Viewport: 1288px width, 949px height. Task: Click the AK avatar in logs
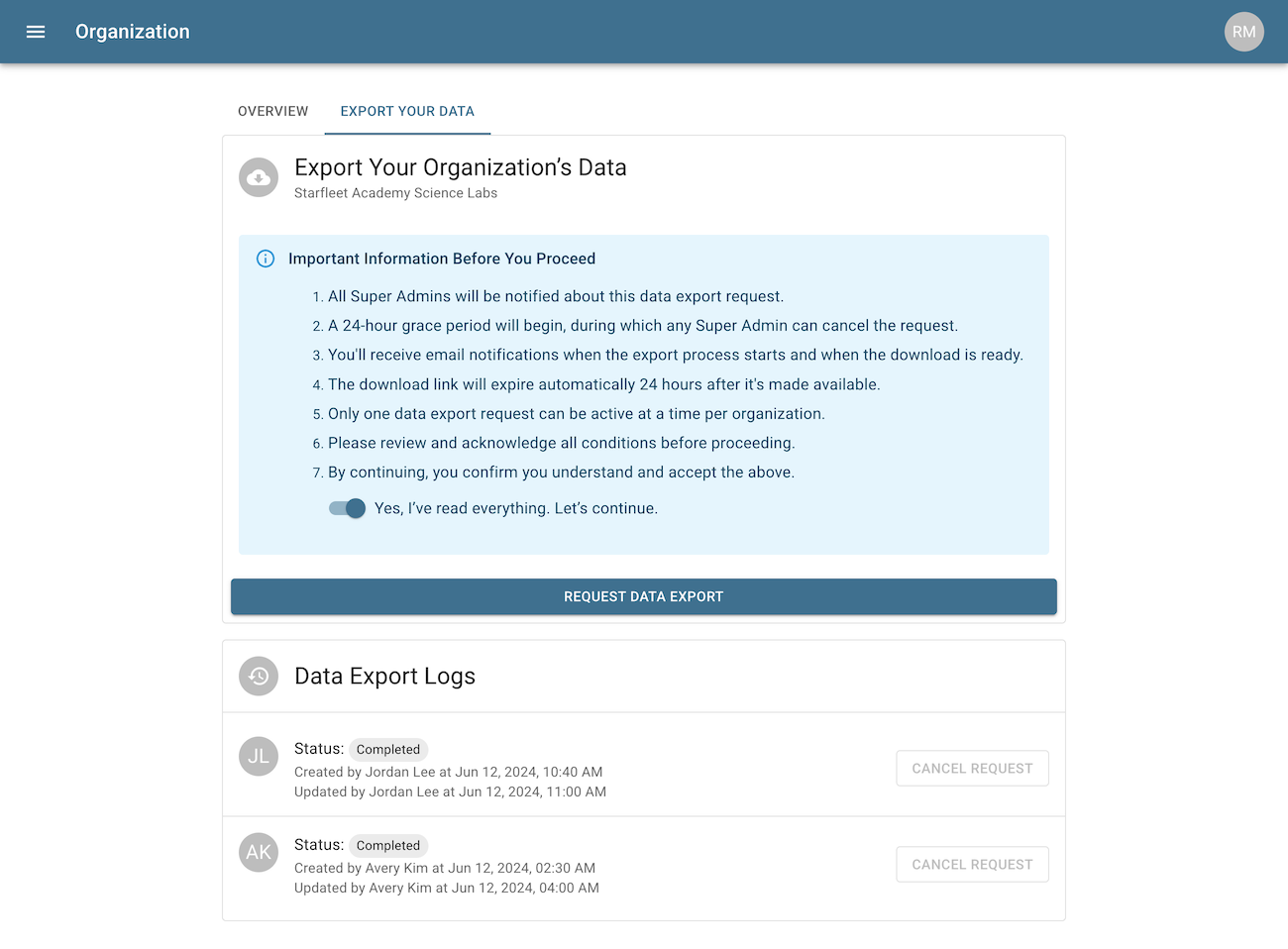click(259, 852)
